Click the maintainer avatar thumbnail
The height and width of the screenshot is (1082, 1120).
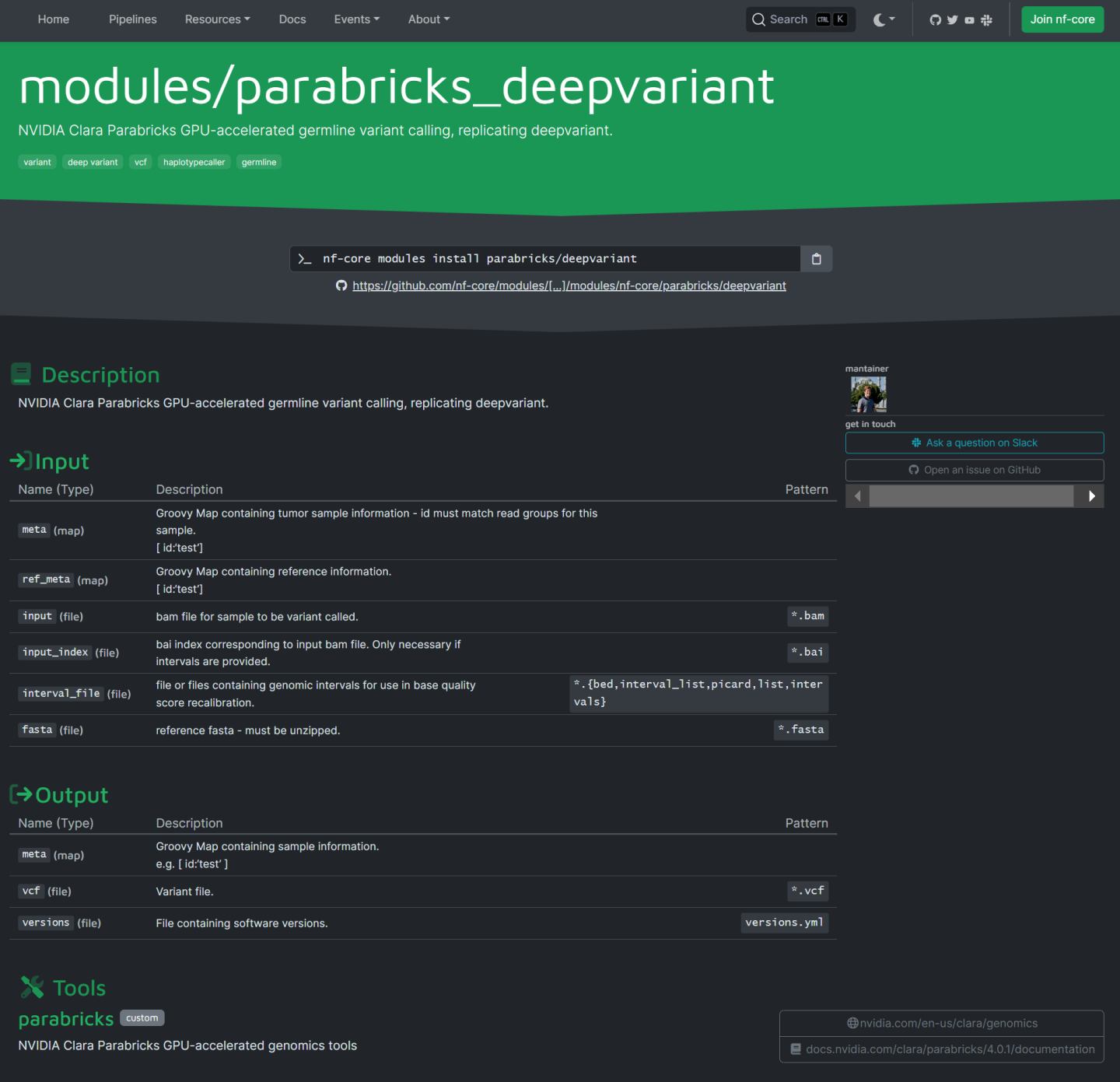(x=868, y=394)
